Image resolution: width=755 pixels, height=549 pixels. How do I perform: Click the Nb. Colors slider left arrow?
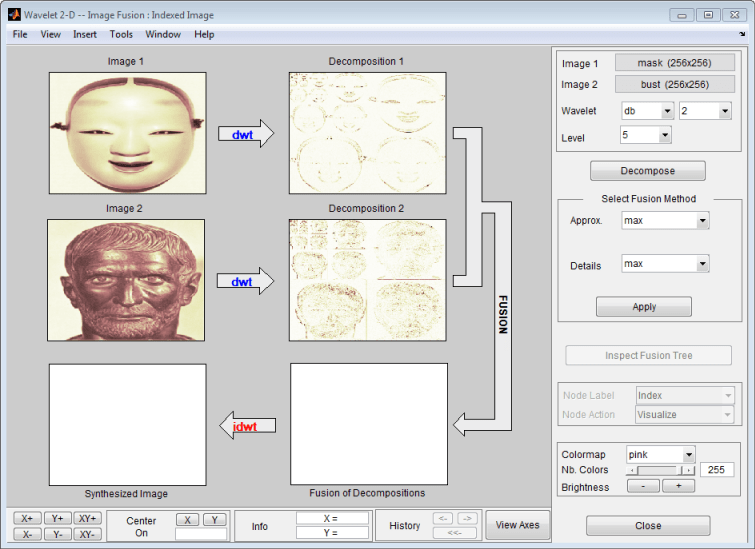(631, 470)
